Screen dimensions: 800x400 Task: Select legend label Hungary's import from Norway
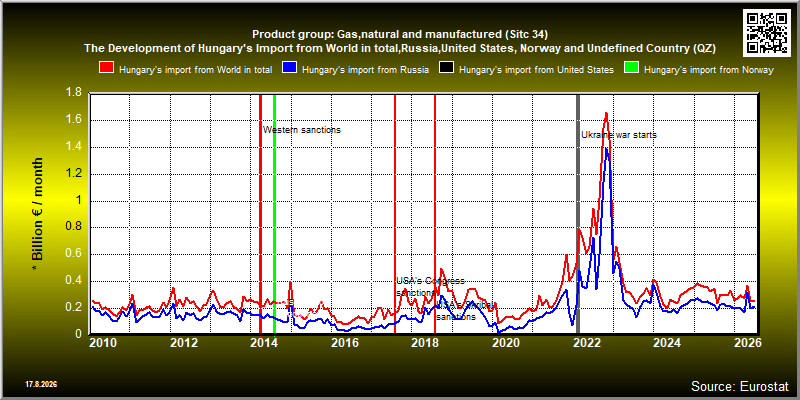[x=709, y=70]
